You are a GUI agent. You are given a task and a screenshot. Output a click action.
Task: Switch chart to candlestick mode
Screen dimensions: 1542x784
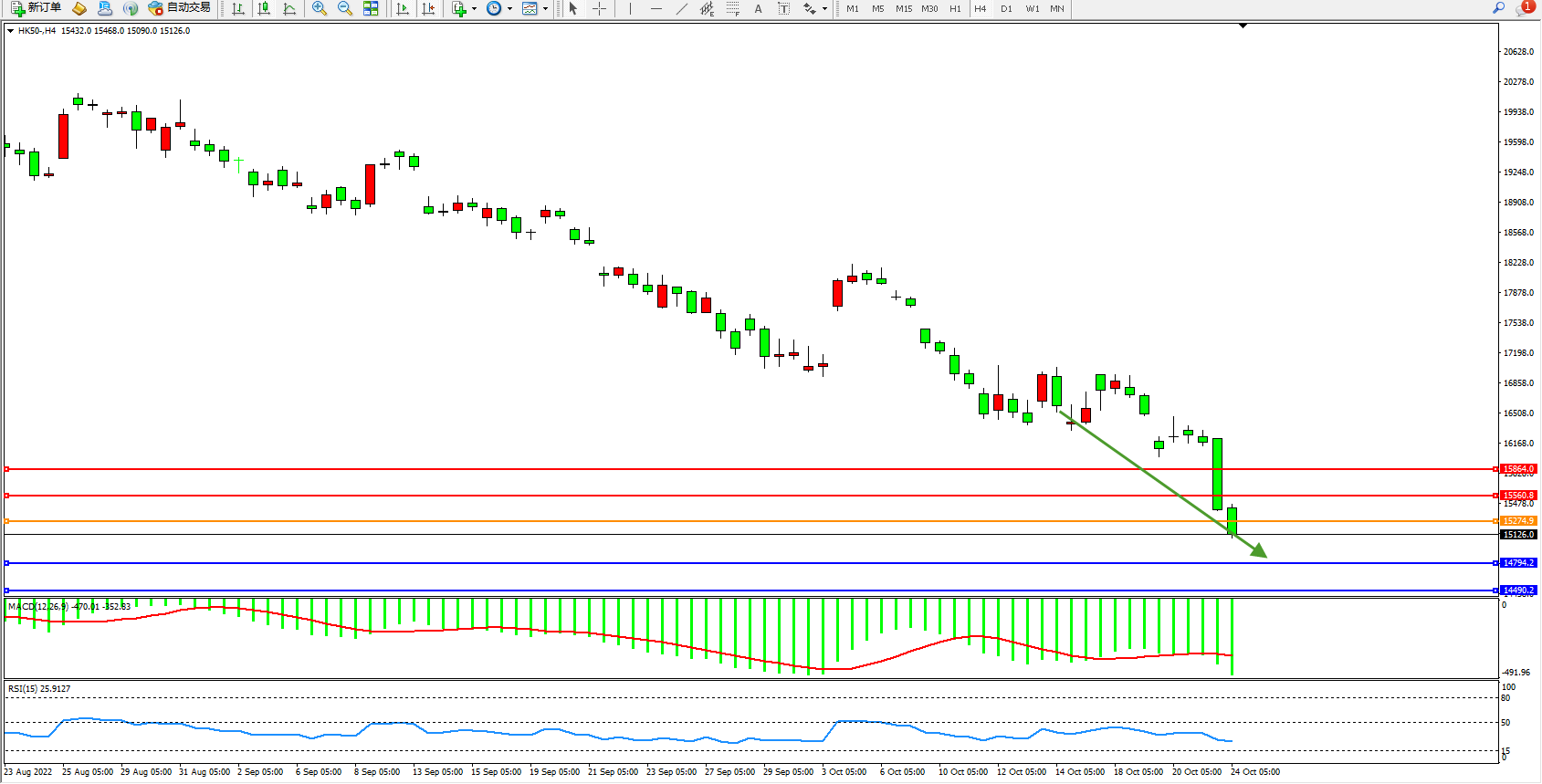coord(264,8)
